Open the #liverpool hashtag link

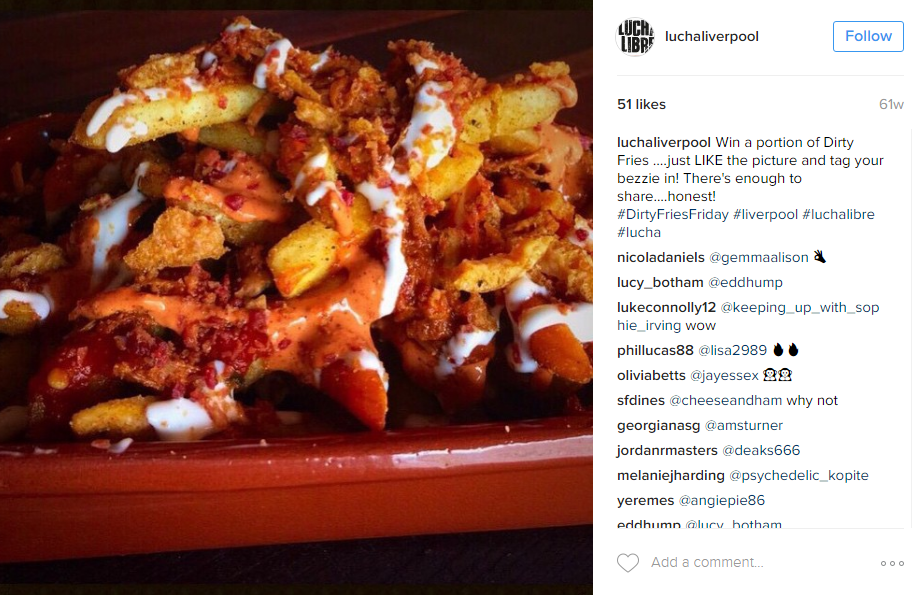click(765, 214)
